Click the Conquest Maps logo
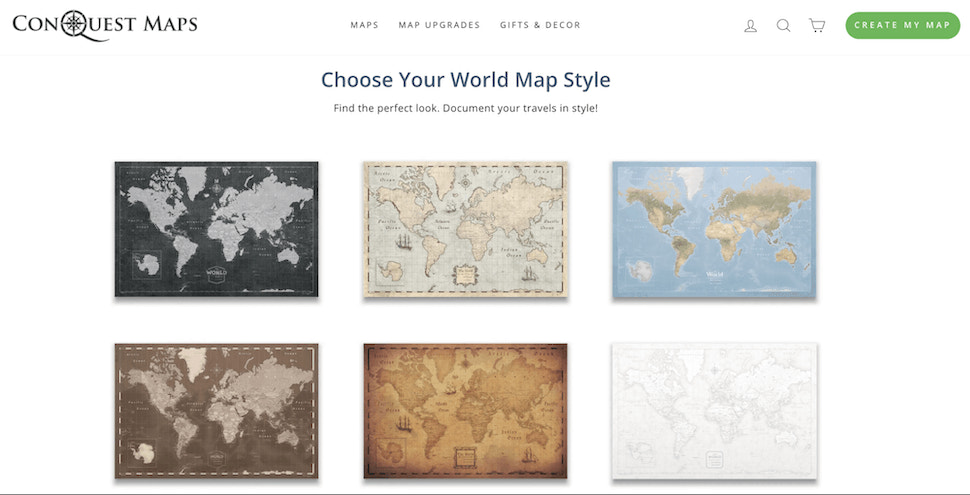 [x=105, y=25]
